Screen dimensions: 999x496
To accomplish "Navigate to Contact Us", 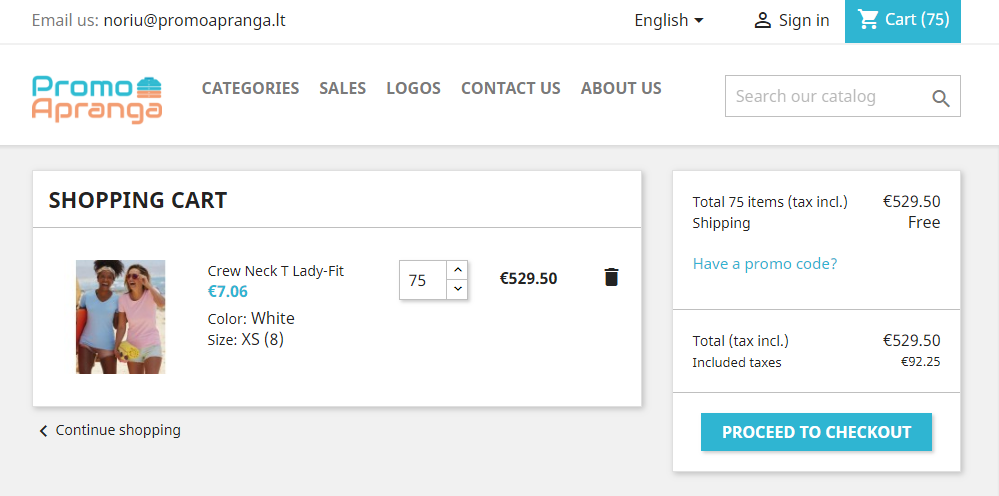I will click(511, 88).
